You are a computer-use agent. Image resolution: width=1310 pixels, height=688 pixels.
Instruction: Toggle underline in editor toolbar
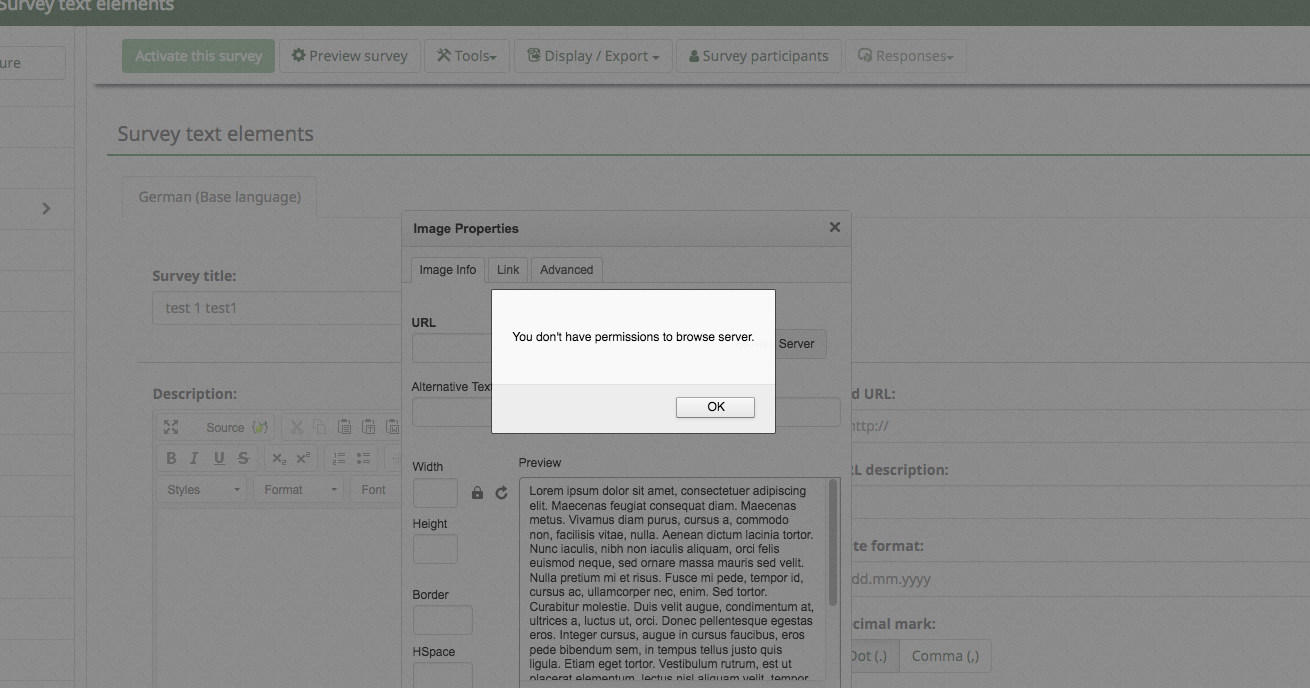click(x=219, y=458)
